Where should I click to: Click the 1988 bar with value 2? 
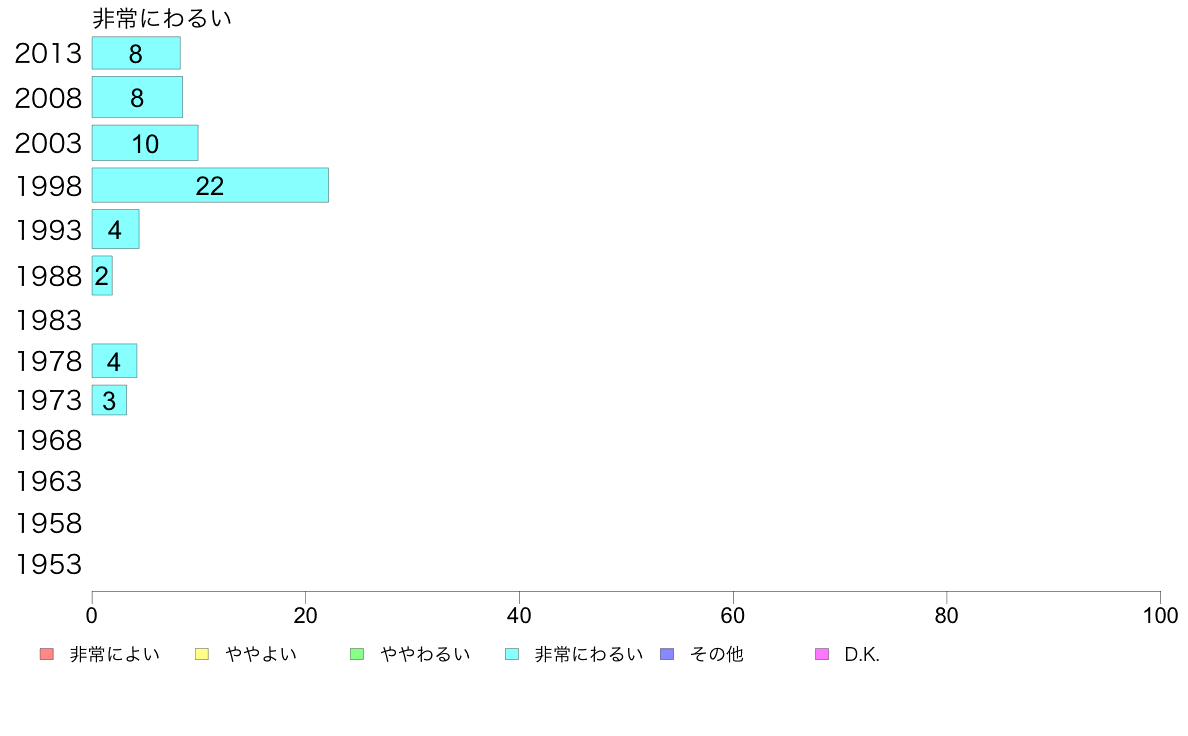coord(102,275)
